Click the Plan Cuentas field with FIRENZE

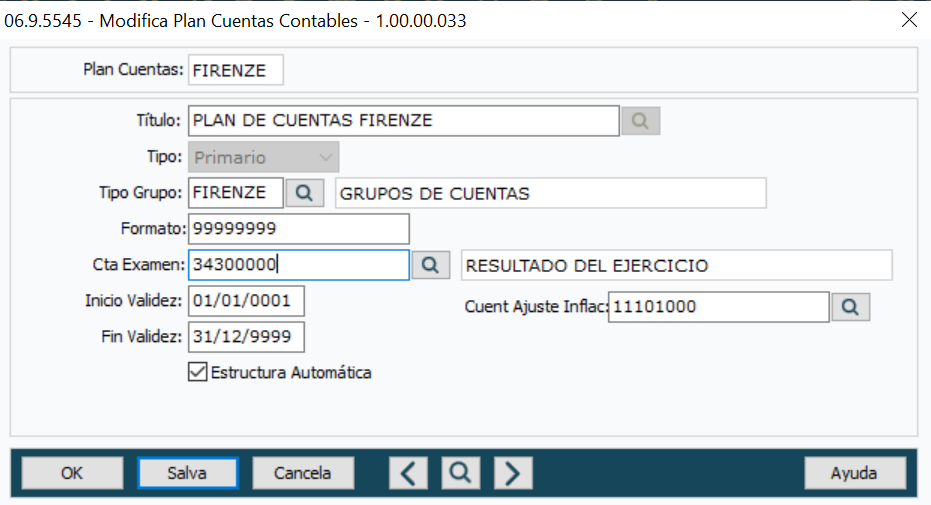tap(236, 70)
